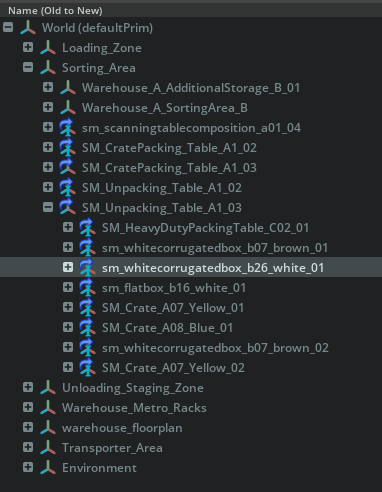Expand SM_HeavyDutyPackingTable_C02_01 node
Viewport: 382px width, 492px height.
tap(68, 227)
